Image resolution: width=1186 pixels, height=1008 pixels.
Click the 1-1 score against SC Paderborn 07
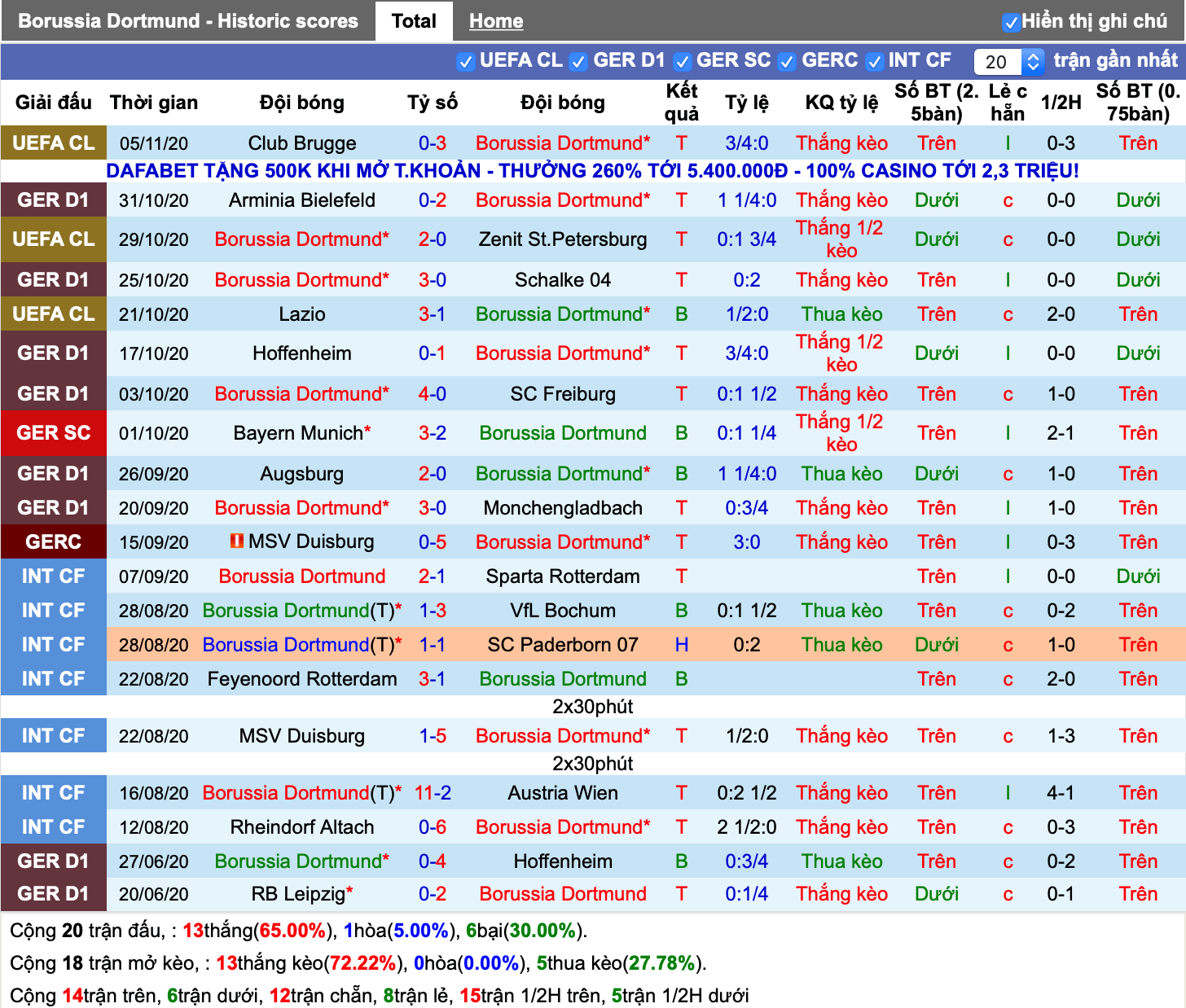click(x=433, y=645)
